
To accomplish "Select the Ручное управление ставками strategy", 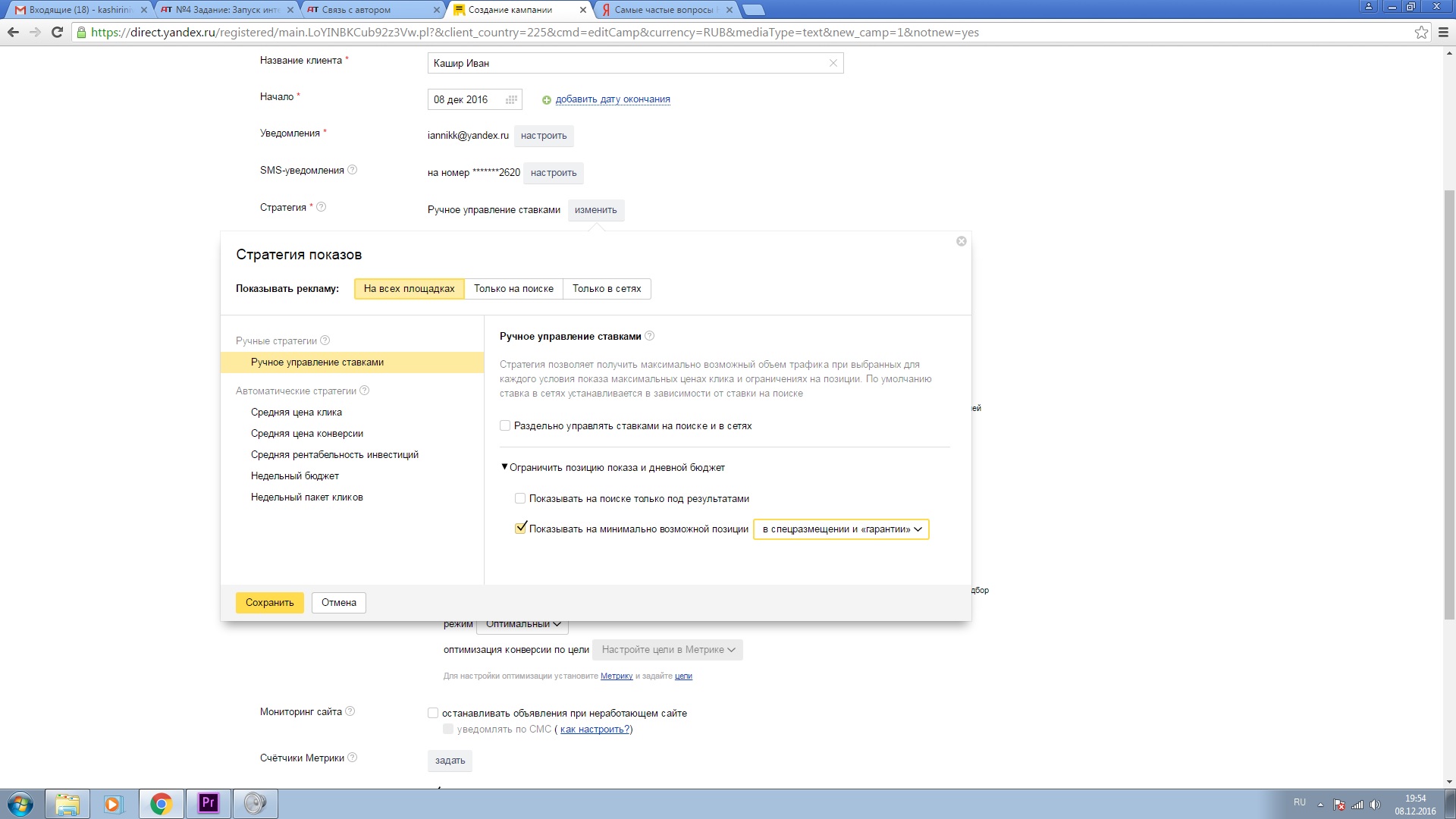I will click(x=352, y=362).
